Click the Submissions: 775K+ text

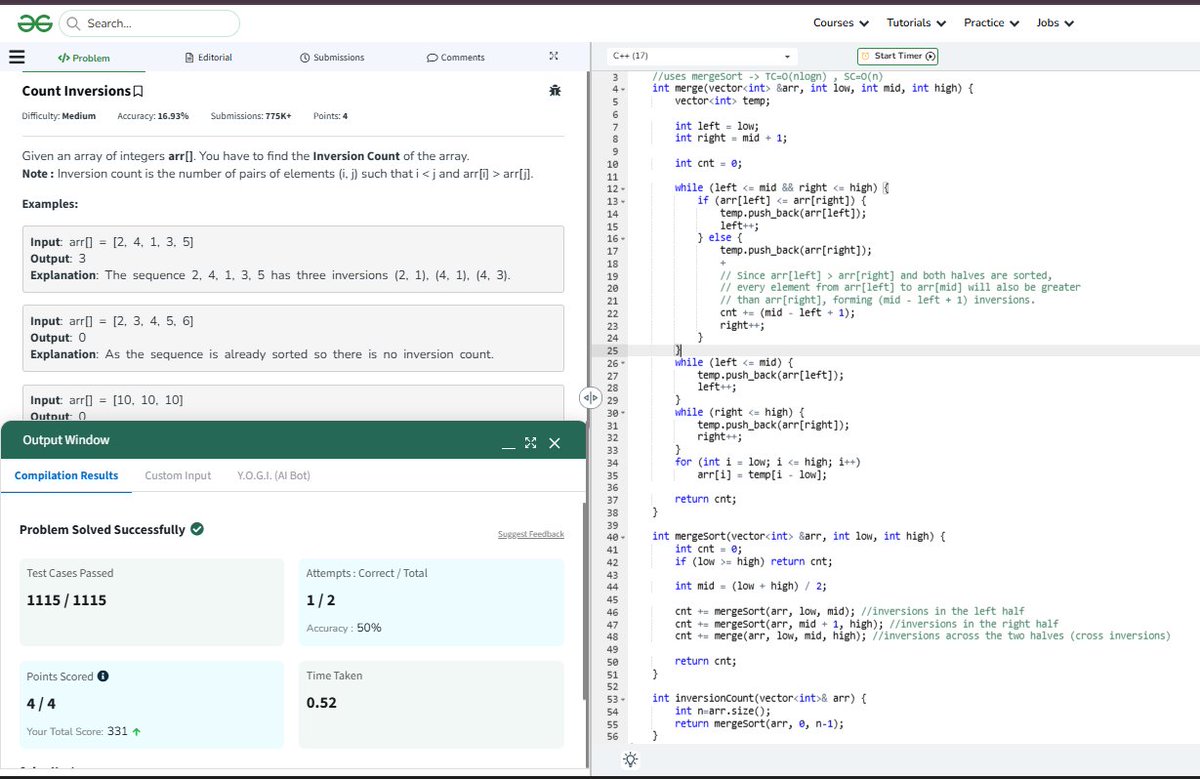tap(251, 116)
